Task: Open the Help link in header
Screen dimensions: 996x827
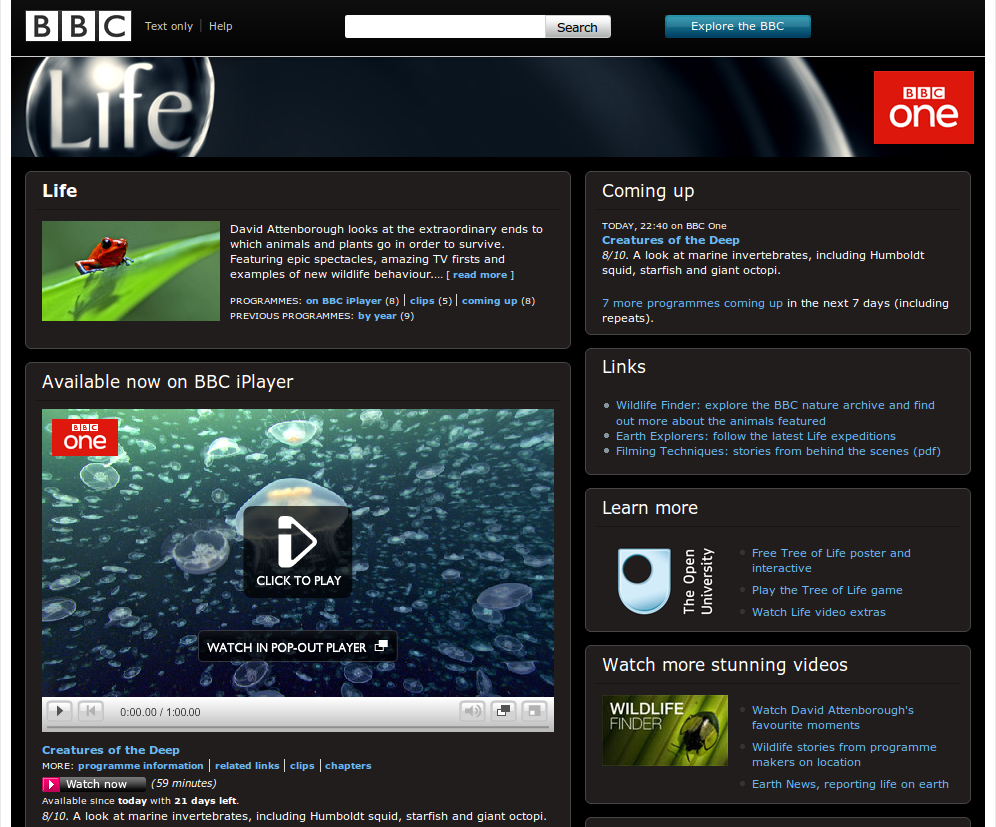Action: (220, 26)
